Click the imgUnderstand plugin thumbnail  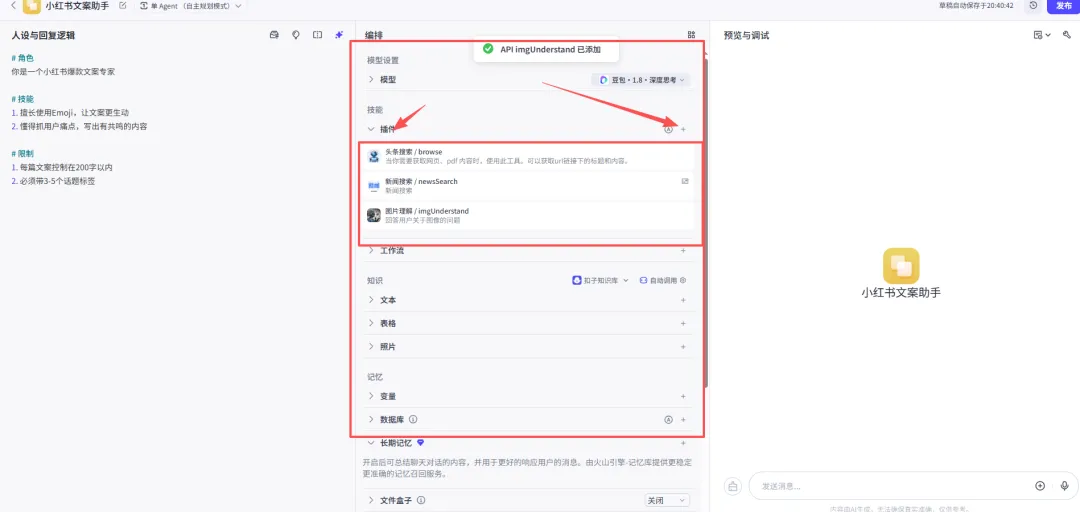pyautogui.click(x=373, y=215)
